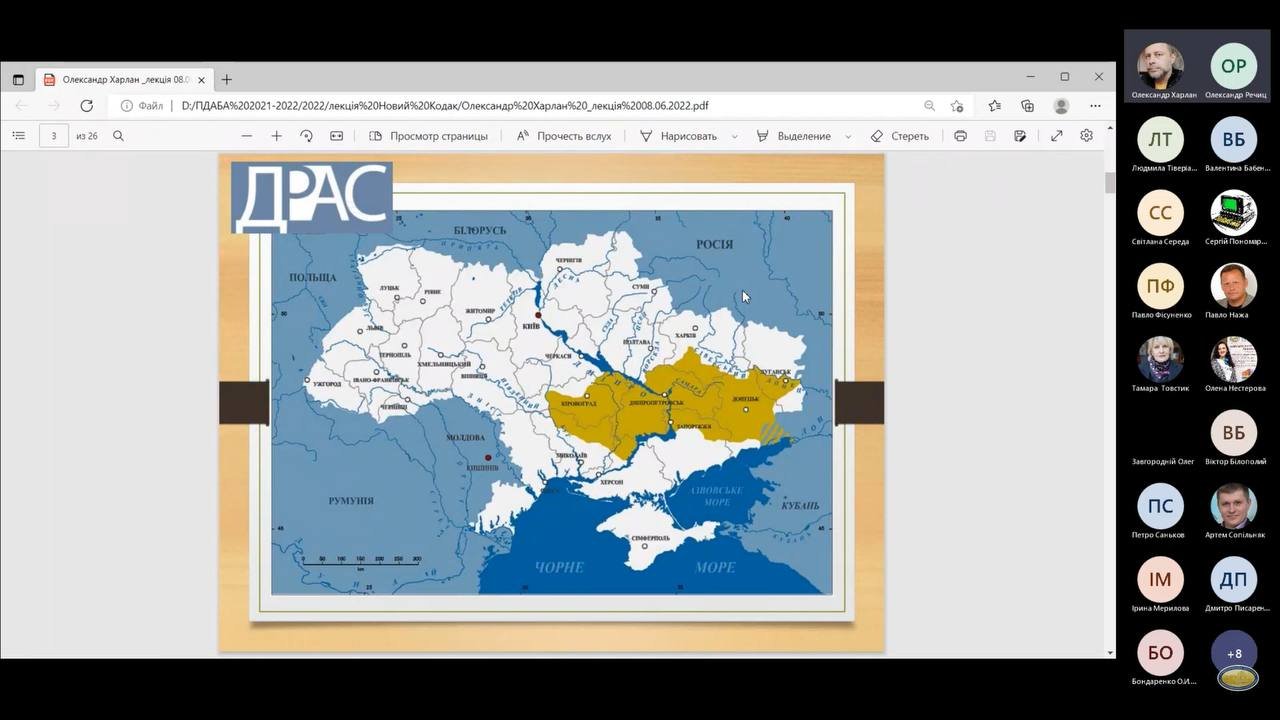
Task: Print the PDF document
Action: [x=960, y=136]
